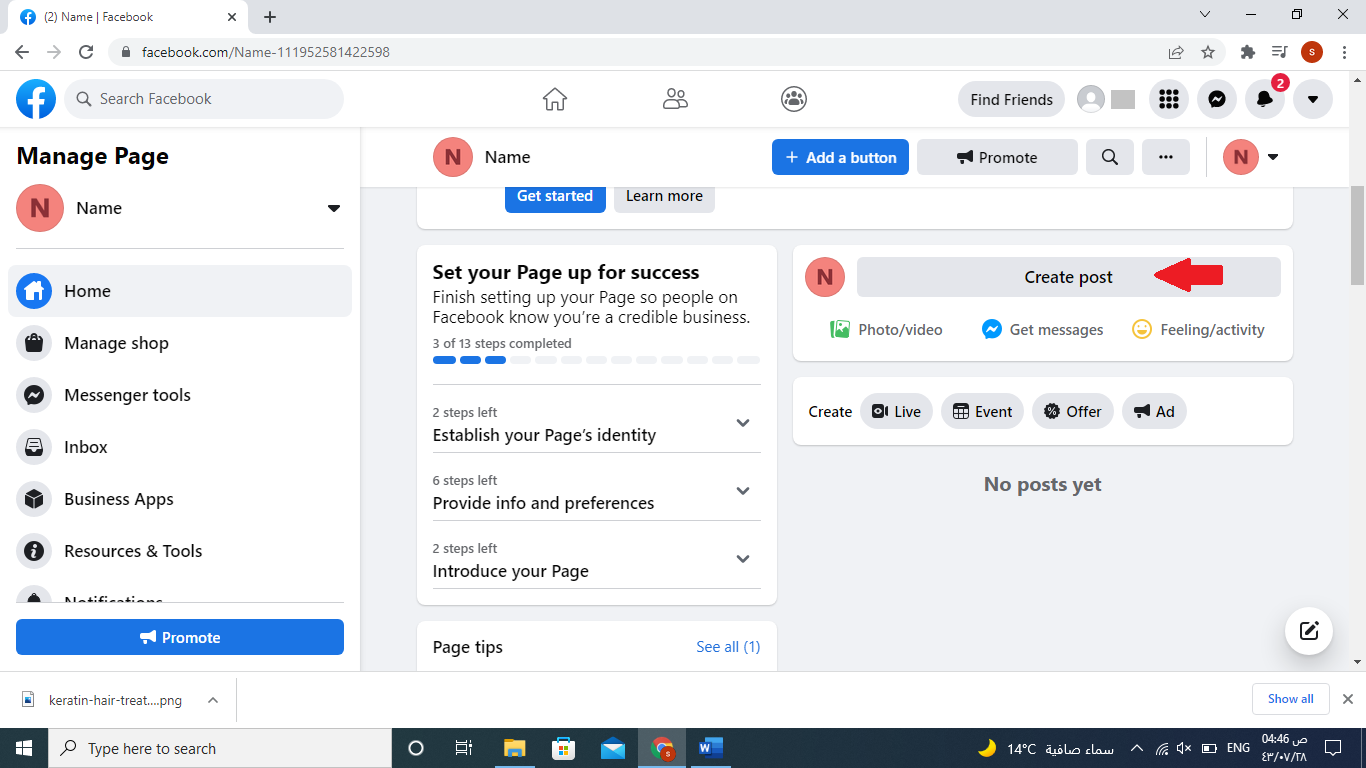Click the Create post box
The image size is (1366, 768).
[1068, 277]
